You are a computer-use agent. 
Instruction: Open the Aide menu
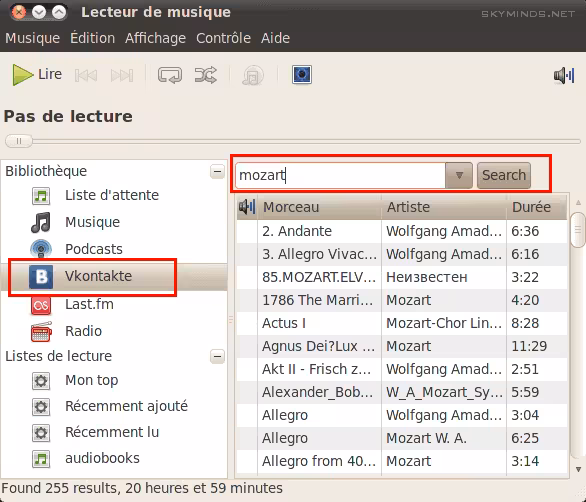point(275,38)
